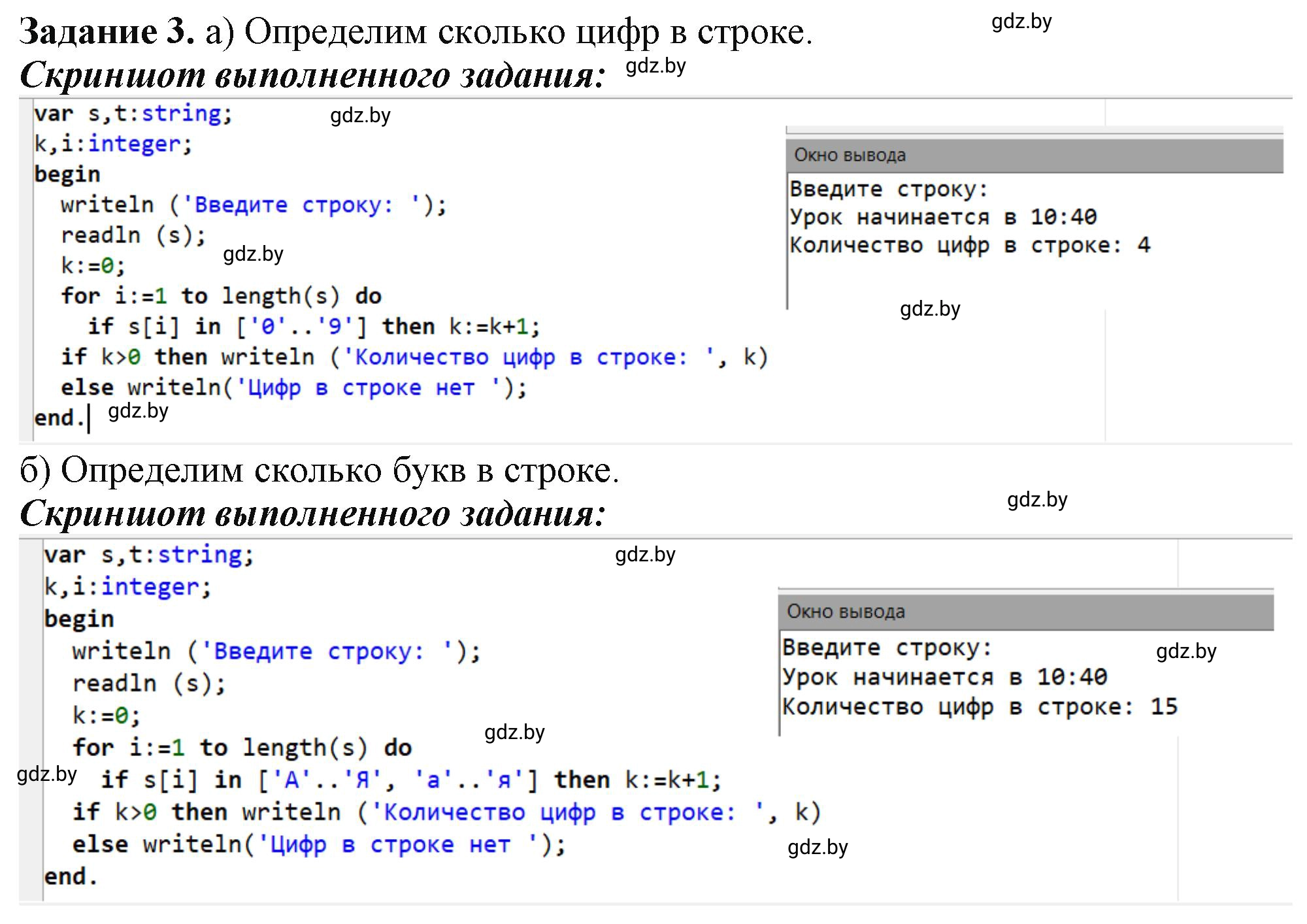The height and width of the screenshot is (924, 1307).
Task: Click output 'Количество цифр в строке: 15'
Action: 980,707
